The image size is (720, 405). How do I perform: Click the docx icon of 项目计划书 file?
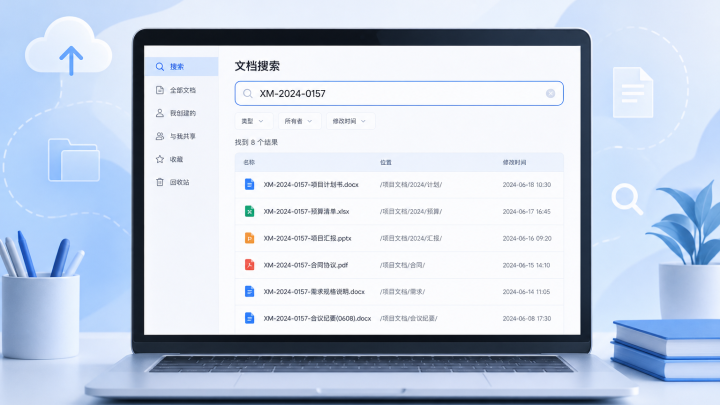point(249,185)
